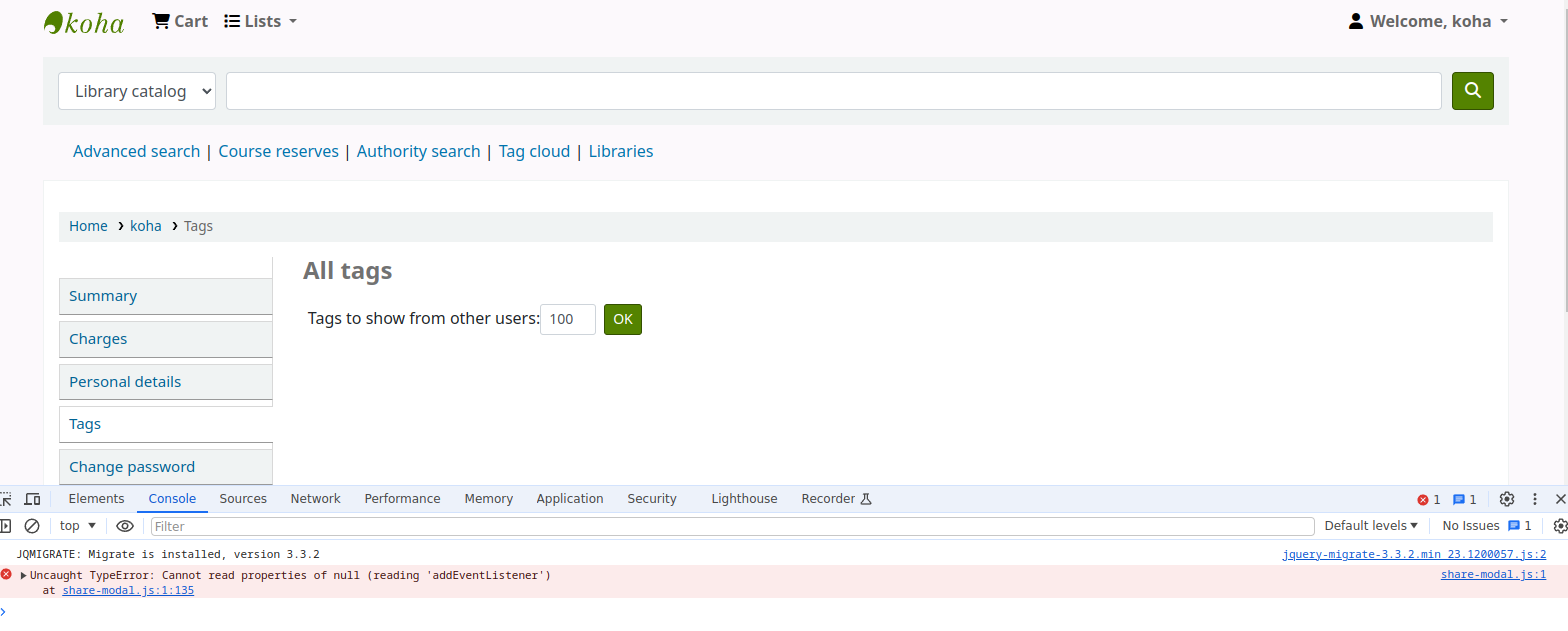Expand the Lists dropdown menu
Screen dimensions: 1568x631
click(261, 21)
